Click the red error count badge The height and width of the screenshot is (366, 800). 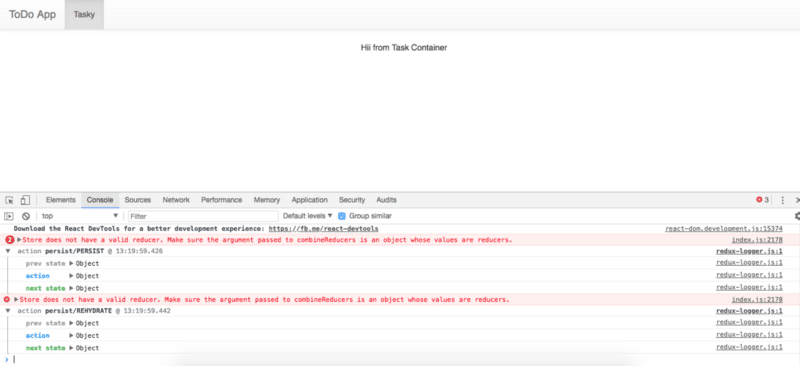(762, 200)
